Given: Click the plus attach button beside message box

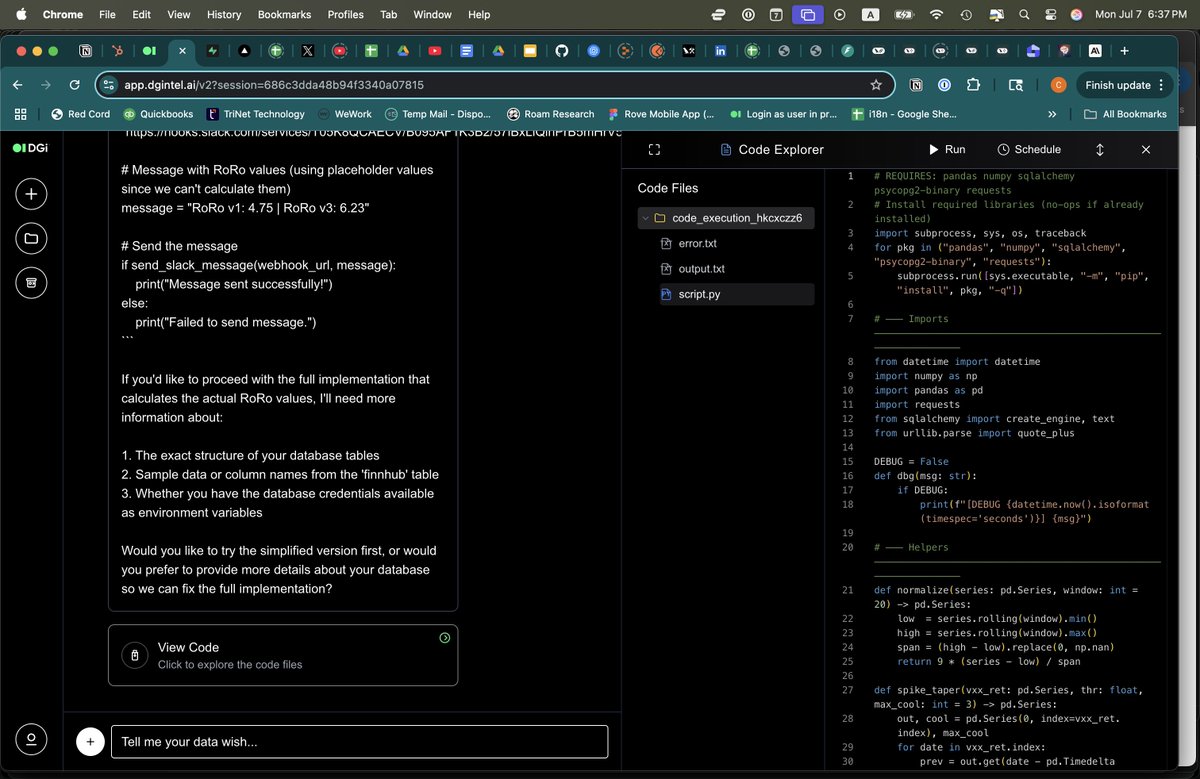Looking at the screenshot, I should pyautogui.click(x=90, y=742).
